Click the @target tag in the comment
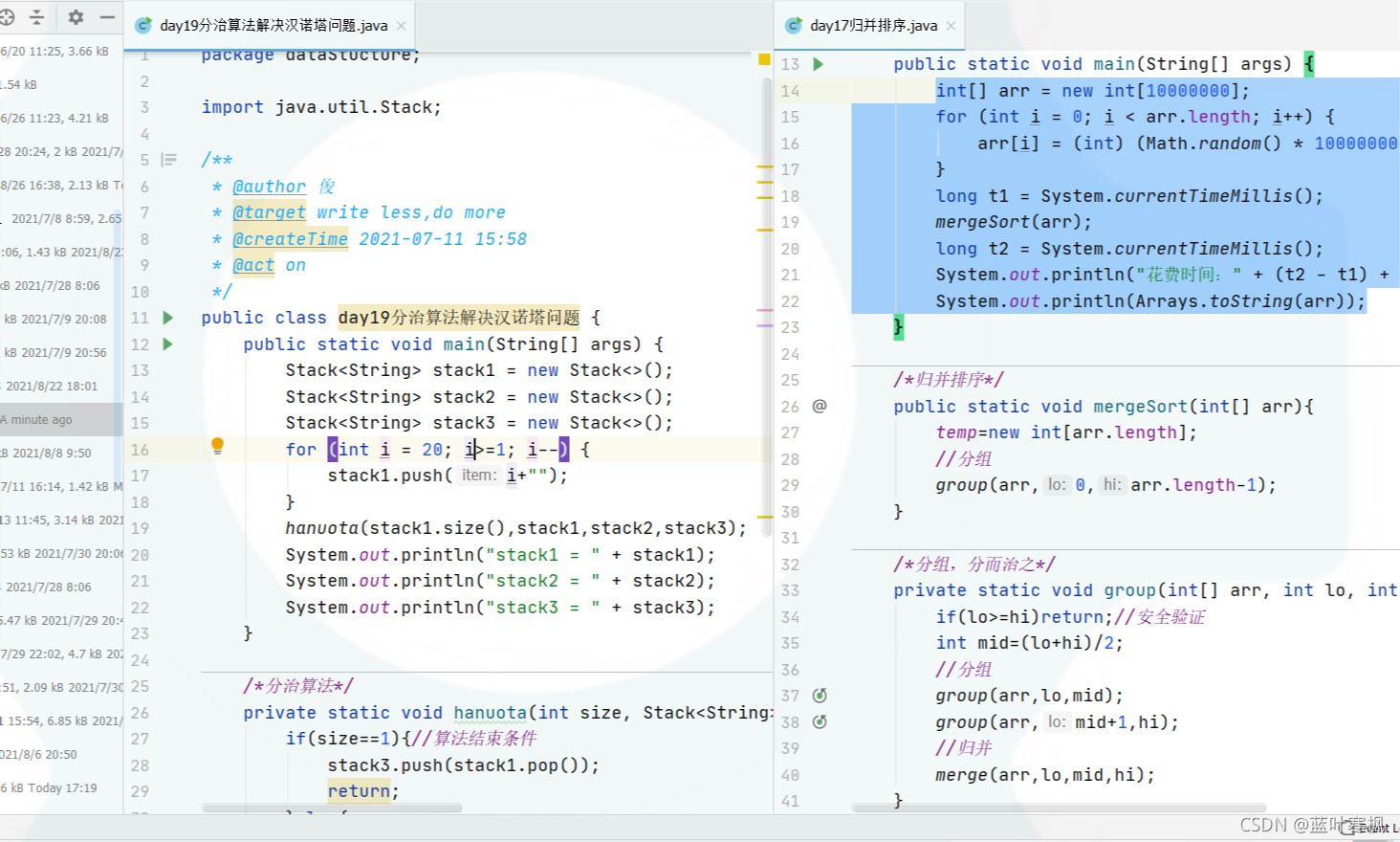Image resolution: width=1400 pixels, height=842 pixels. click(x=269, y=212)
